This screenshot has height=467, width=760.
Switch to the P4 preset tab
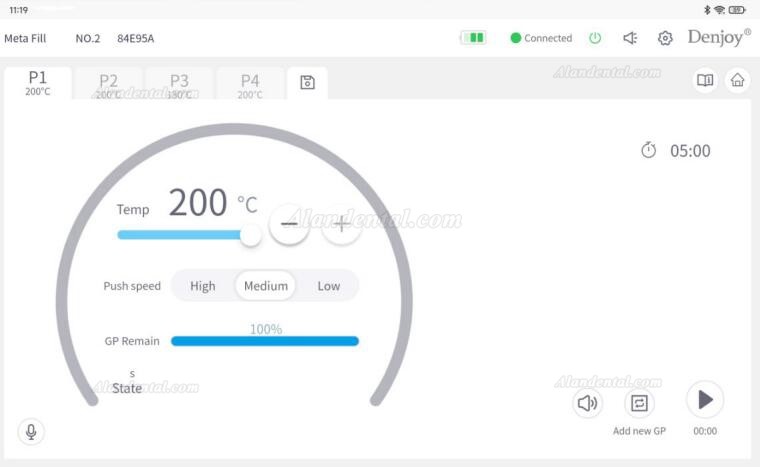click(250, 85)
